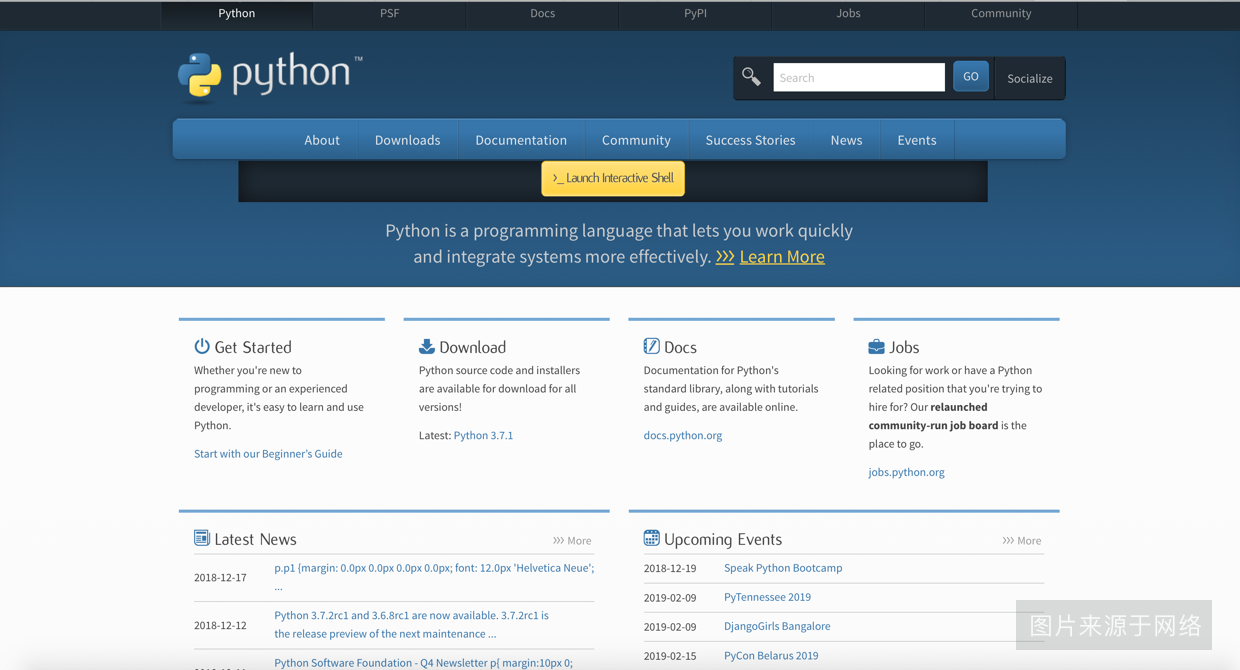
Task: Click the Download arrow icon
Action: pos(427,346)
